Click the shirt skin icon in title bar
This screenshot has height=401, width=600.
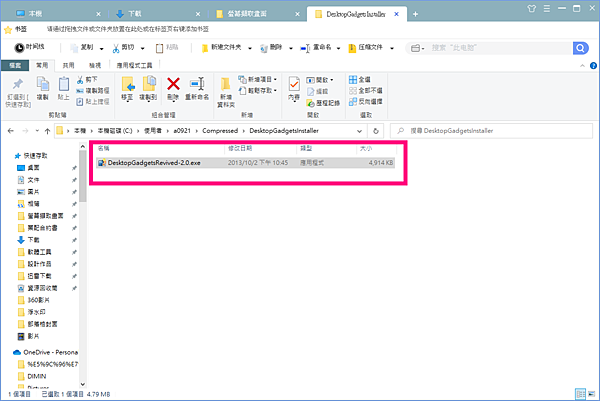coord(532,8)
